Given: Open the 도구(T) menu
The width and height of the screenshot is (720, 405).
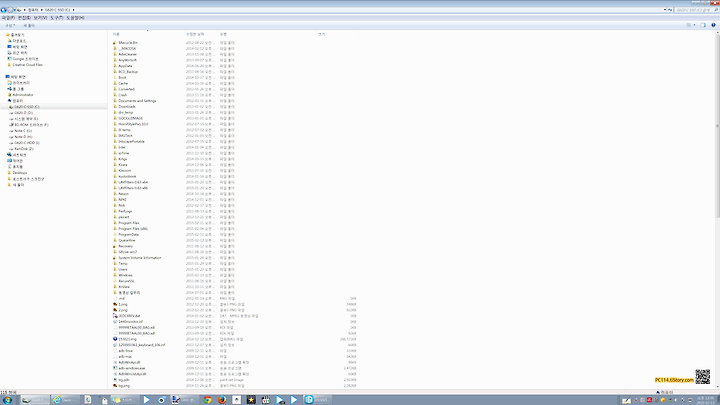Looking at the screenshot, I should click(56, 18).
